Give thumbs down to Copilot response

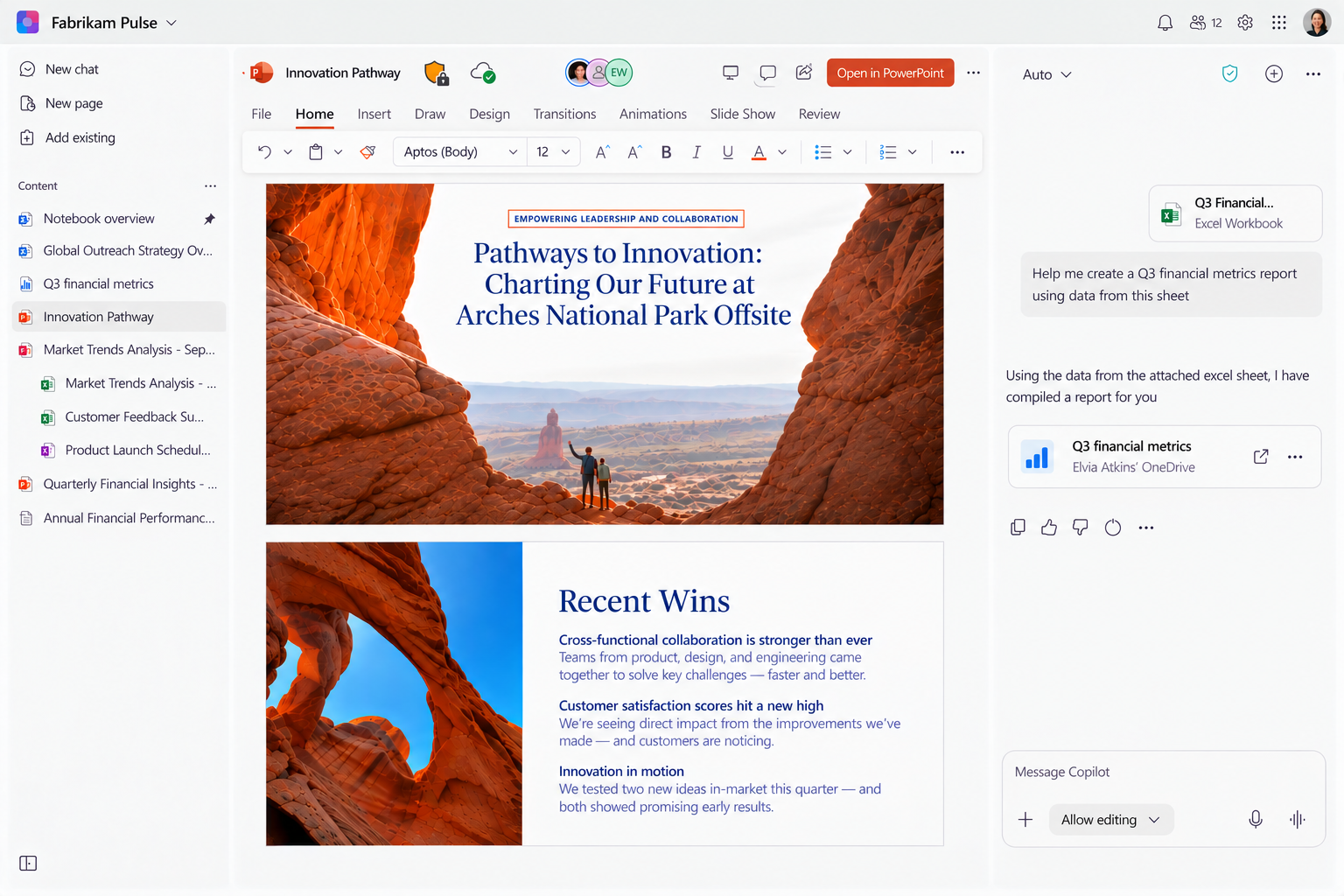pos(1081,528)
